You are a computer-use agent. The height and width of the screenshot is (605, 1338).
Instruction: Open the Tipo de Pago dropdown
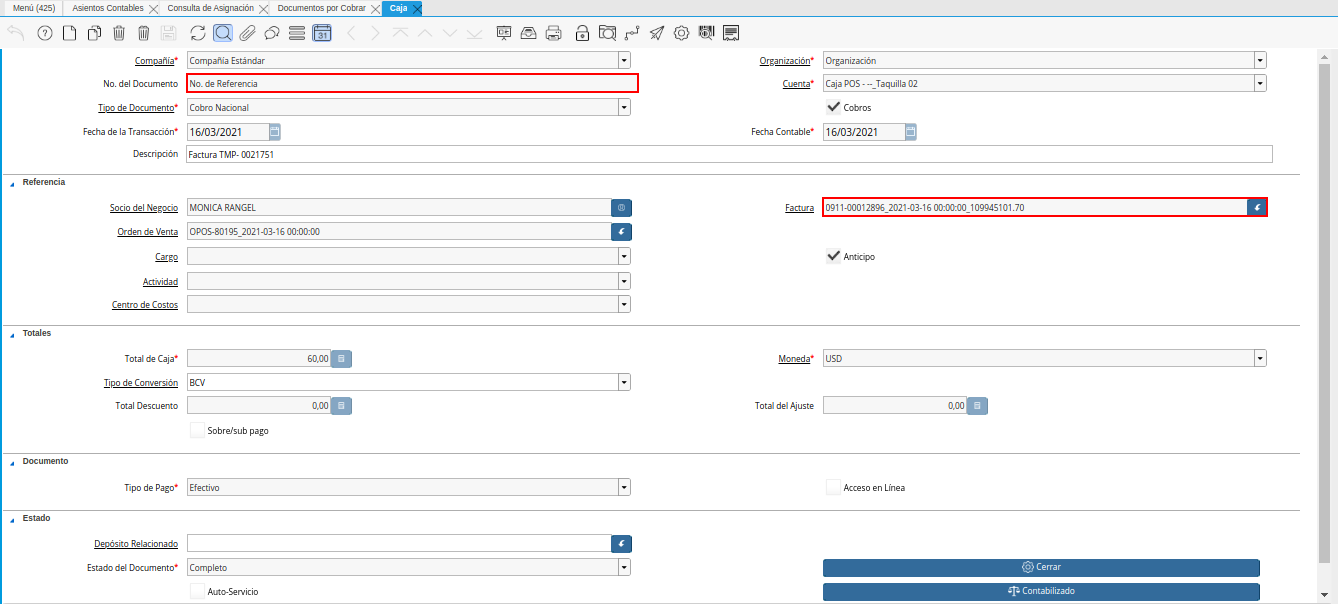coord(624,488)
